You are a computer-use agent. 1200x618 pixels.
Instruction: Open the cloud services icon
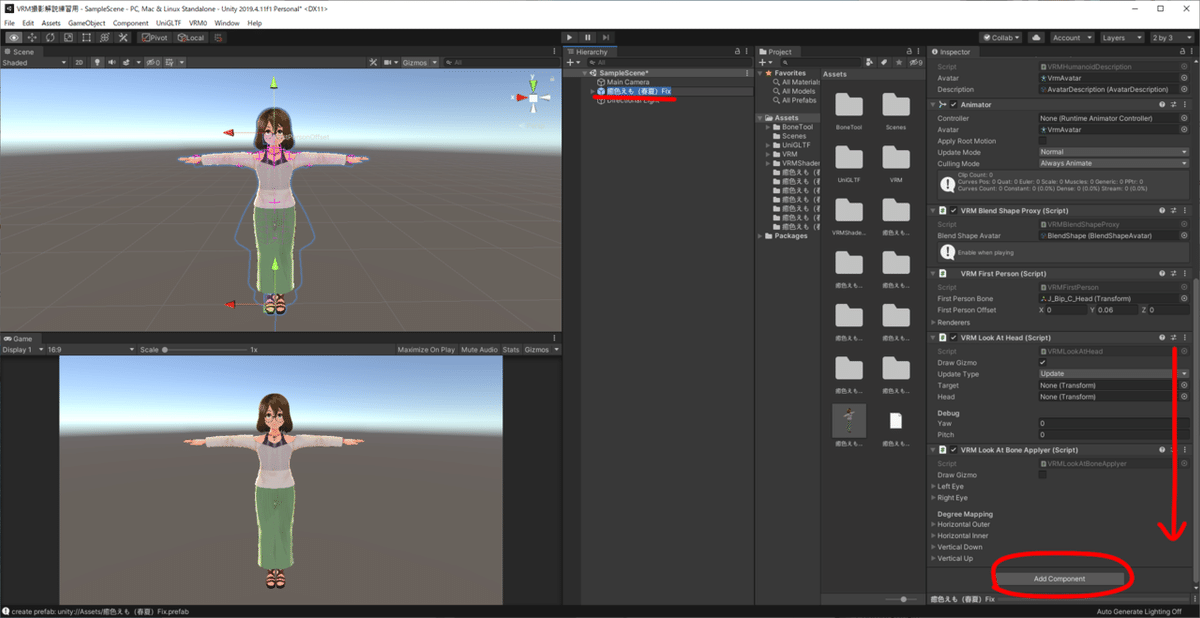coord(1036,37)
